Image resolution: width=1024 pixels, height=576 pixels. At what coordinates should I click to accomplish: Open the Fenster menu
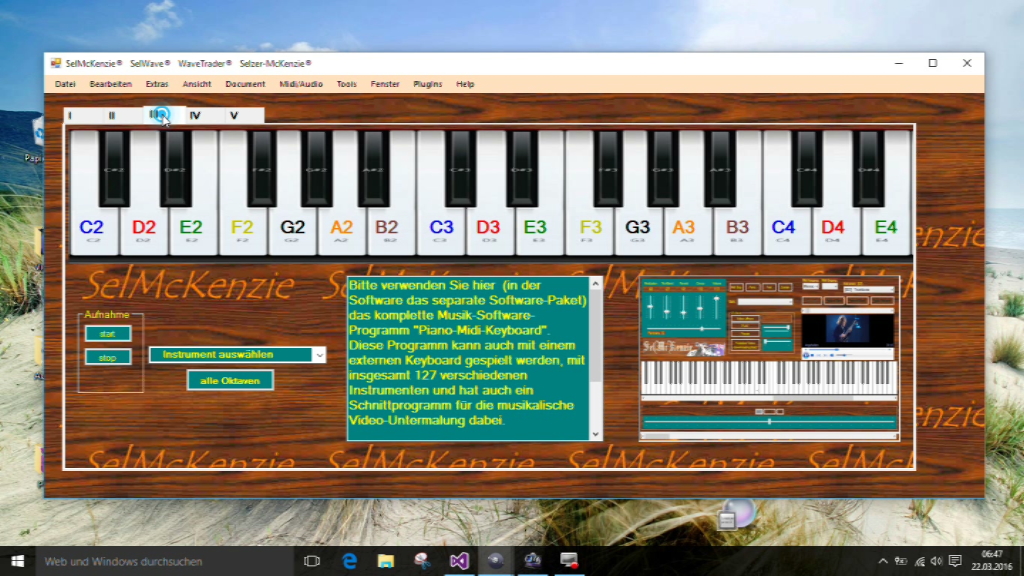click(385, 84)
